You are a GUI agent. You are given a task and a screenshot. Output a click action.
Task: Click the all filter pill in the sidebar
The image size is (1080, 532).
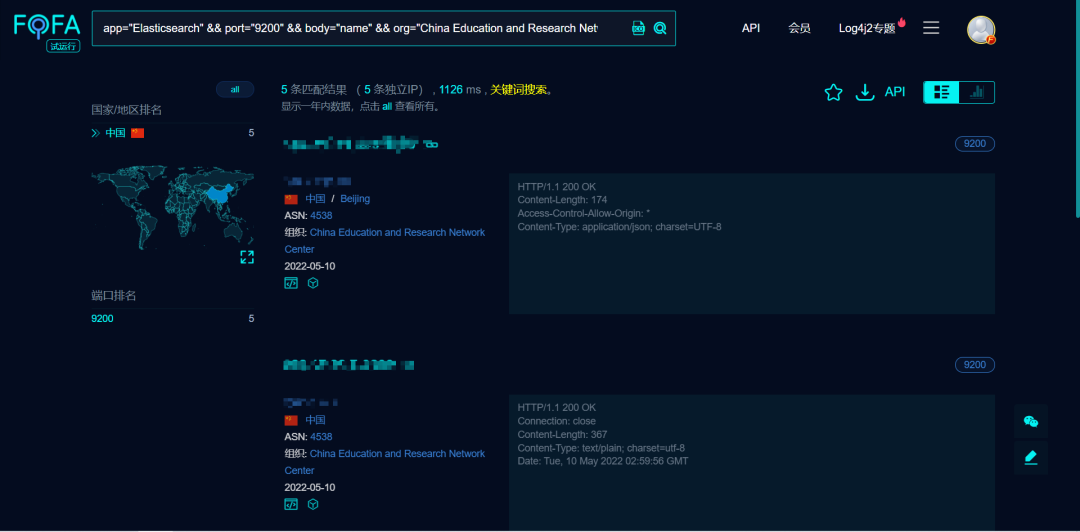click(235, 90)
